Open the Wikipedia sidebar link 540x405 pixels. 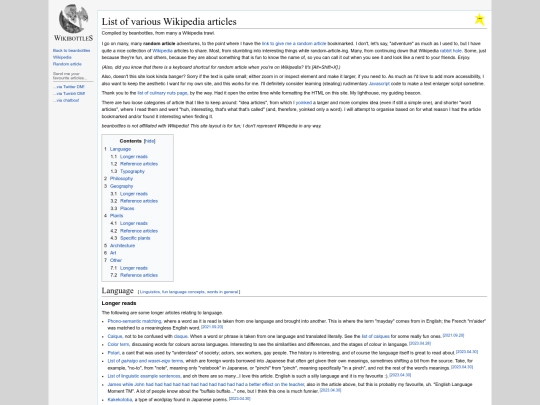pos(62,57)
